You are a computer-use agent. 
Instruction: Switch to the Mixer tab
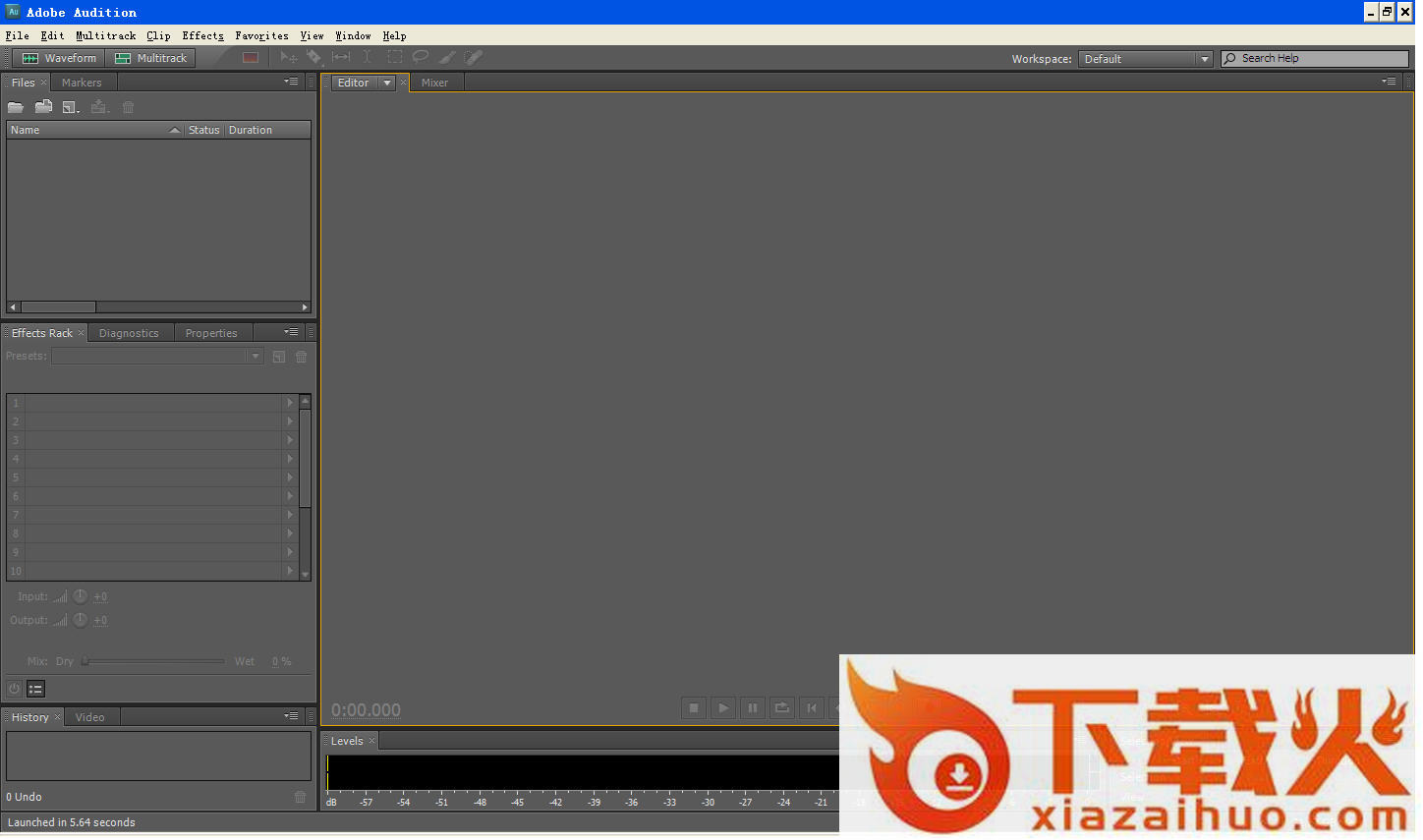pos(435,83)
